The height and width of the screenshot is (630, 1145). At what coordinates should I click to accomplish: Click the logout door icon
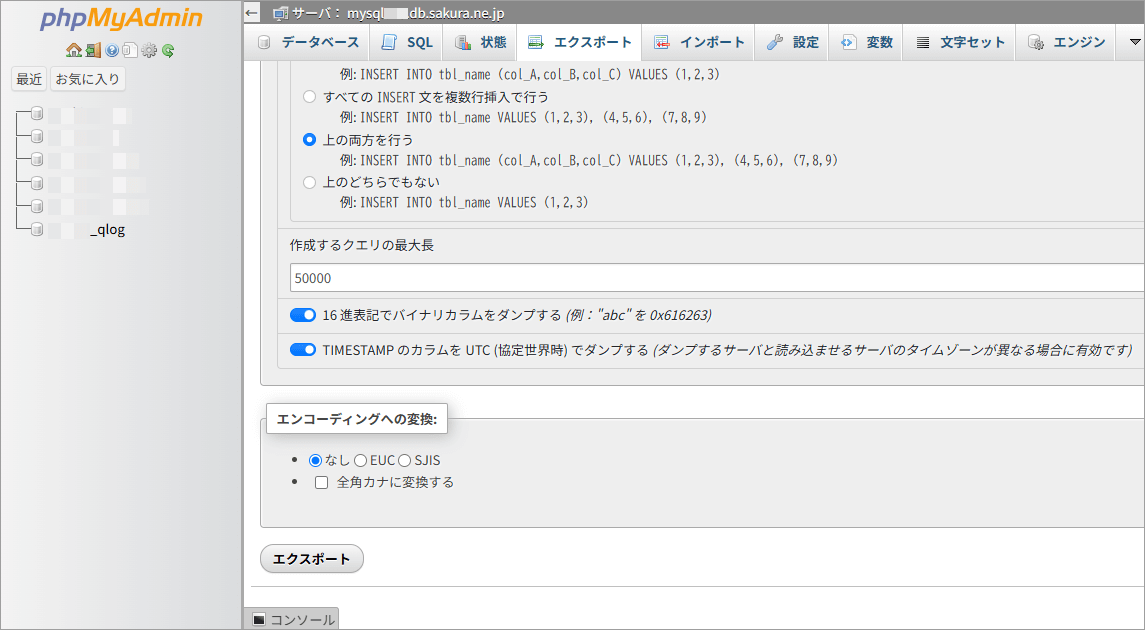tap(93, 50)
